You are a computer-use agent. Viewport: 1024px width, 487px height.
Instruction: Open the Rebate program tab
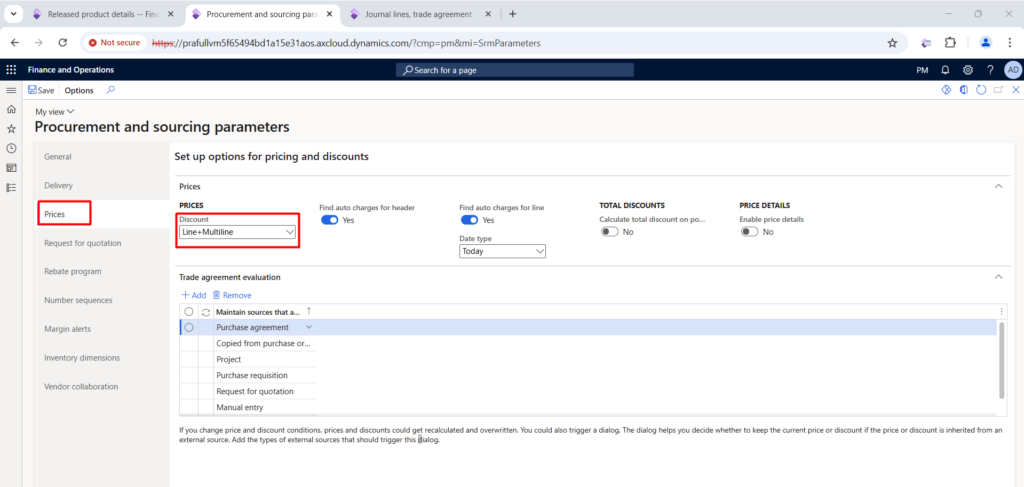[72, 272]
